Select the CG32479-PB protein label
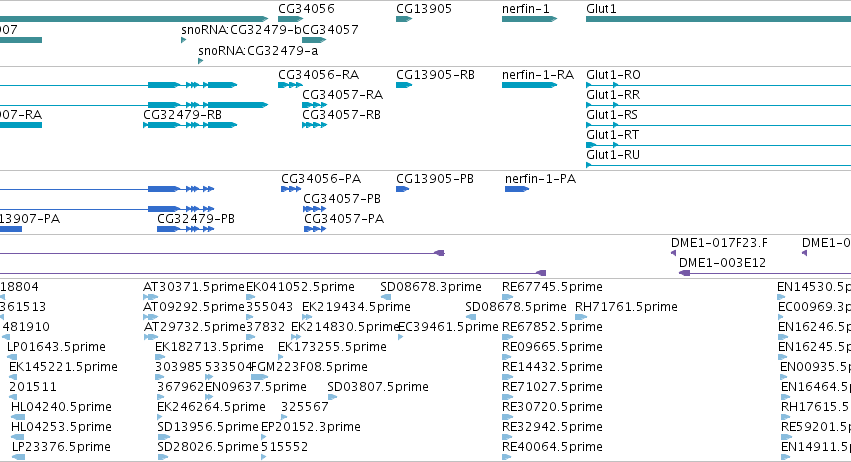The width and height of the screenshot is (851, 462). coord(196,219)
